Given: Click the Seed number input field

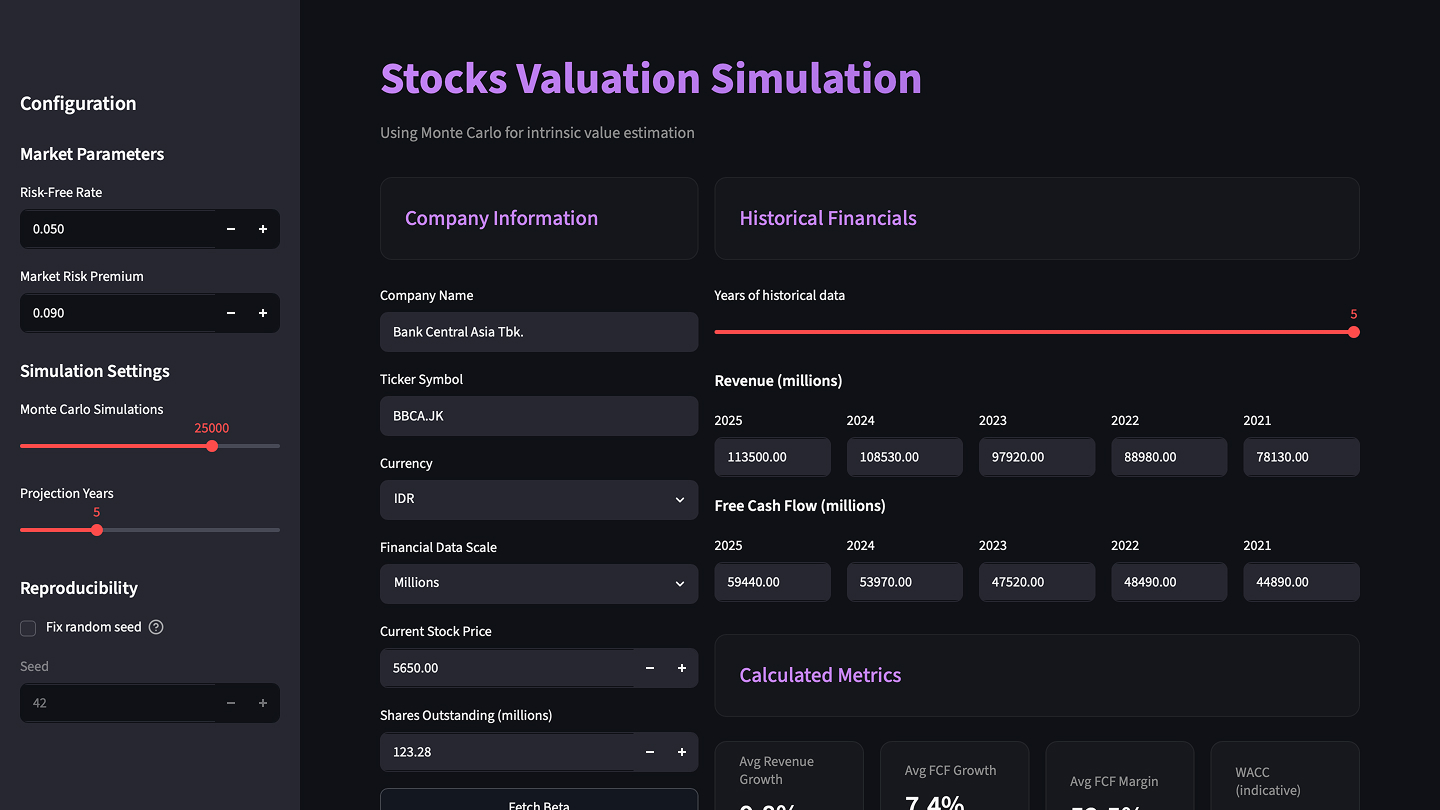Looking at the screenshot, I should (x=117, y=703).
